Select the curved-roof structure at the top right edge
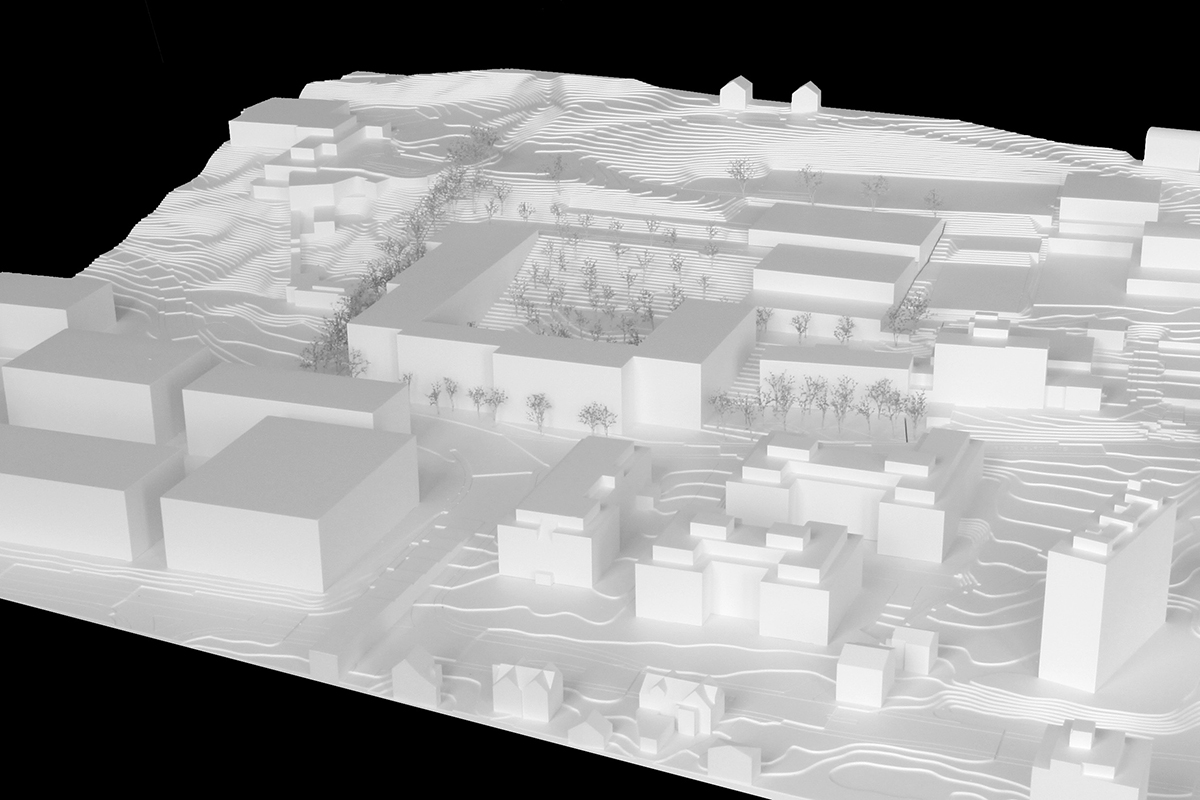1200x800 pixels. pos(1170,148)
